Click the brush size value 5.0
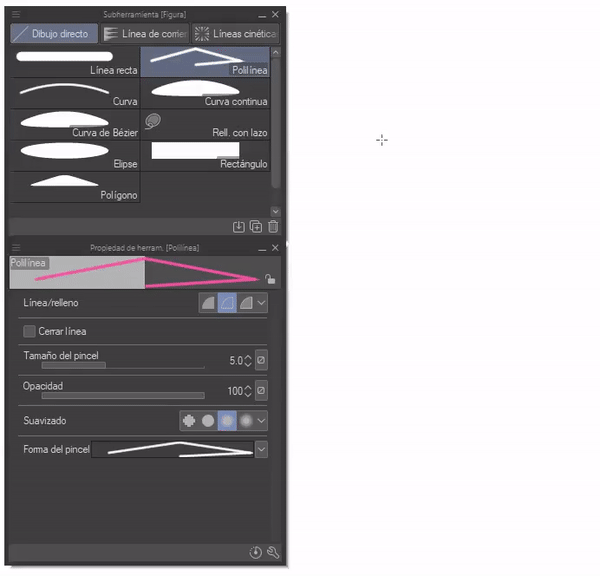This screenshot has width=600, height=576. pyautogui.click(x=236, y=361)
